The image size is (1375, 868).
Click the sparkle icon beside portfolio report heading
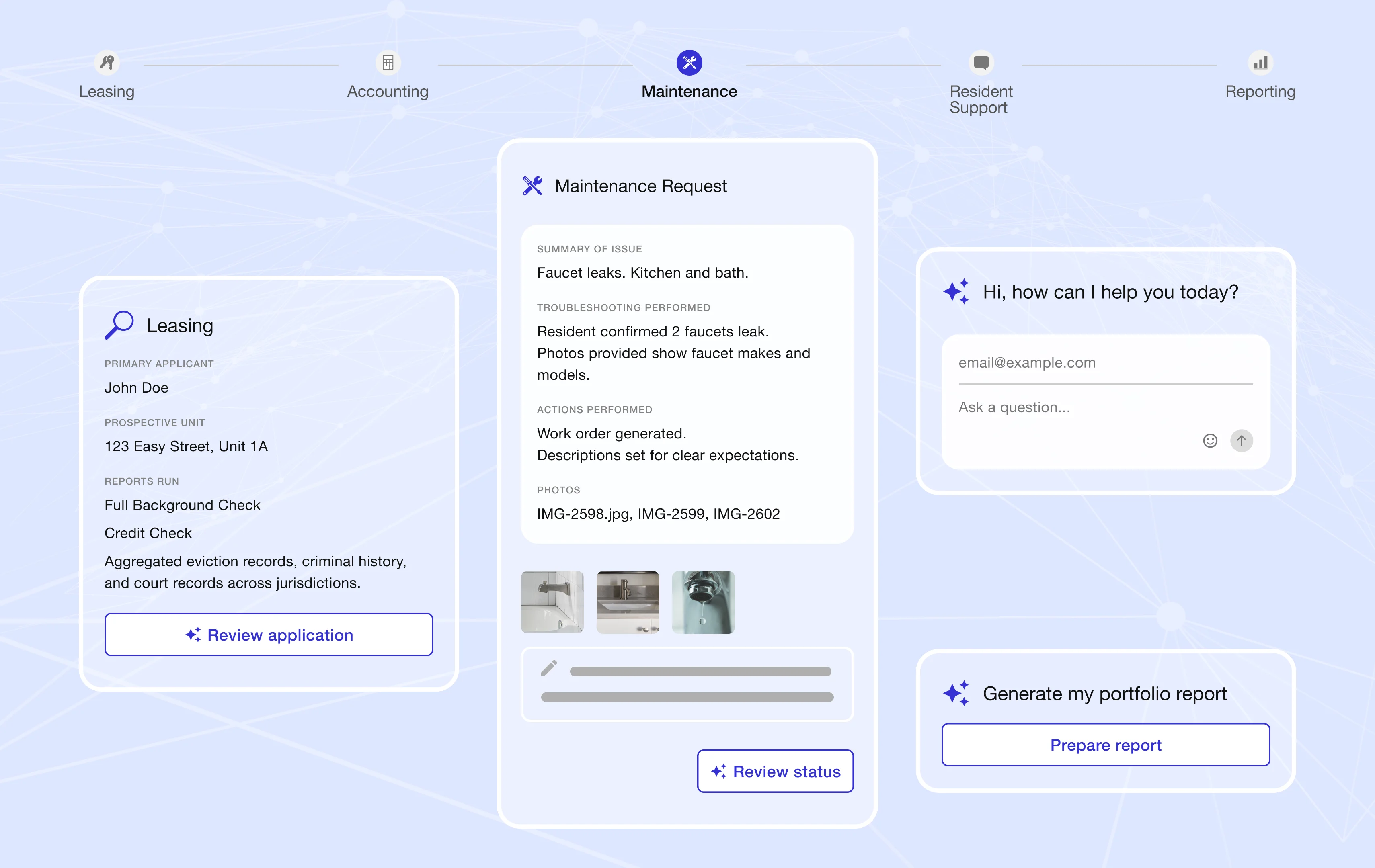(956, 693)
